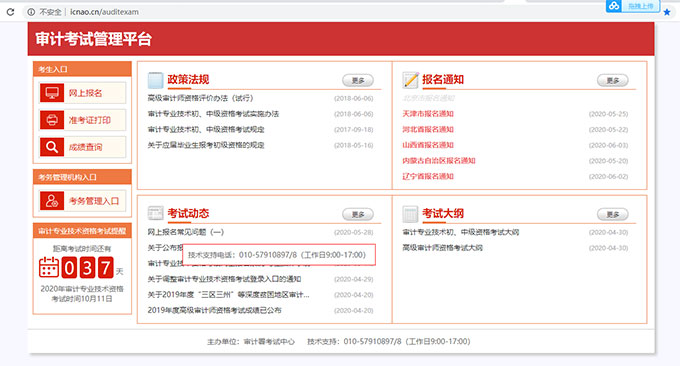The height and width of the screenshot is (366, 680).
Task: Click the 政策法规 section icon
Action: coord(155,80)
